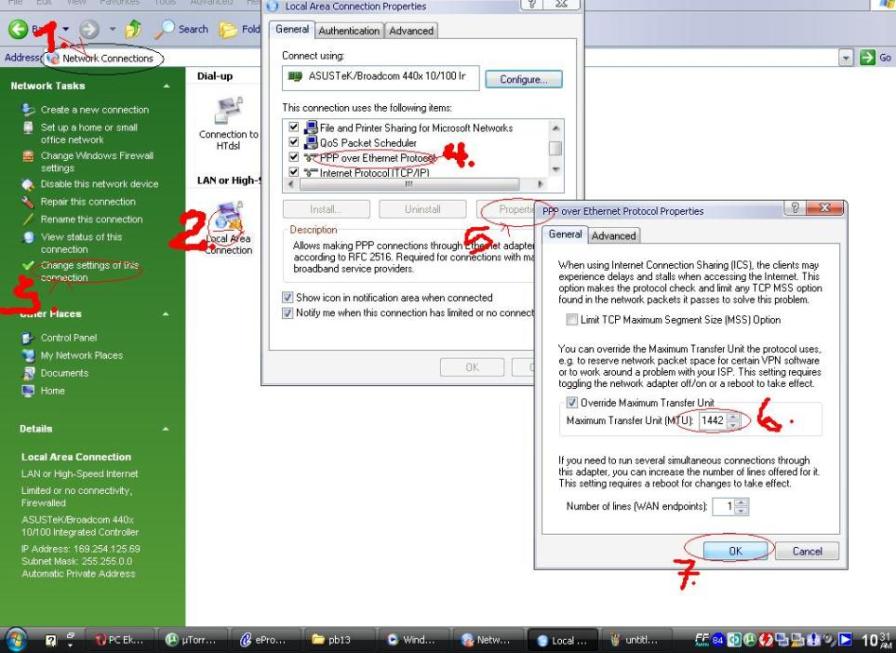The height and width of the screenshot is (653, 896).
Task: Open the Local Area Connection icon
Action: 229,222
